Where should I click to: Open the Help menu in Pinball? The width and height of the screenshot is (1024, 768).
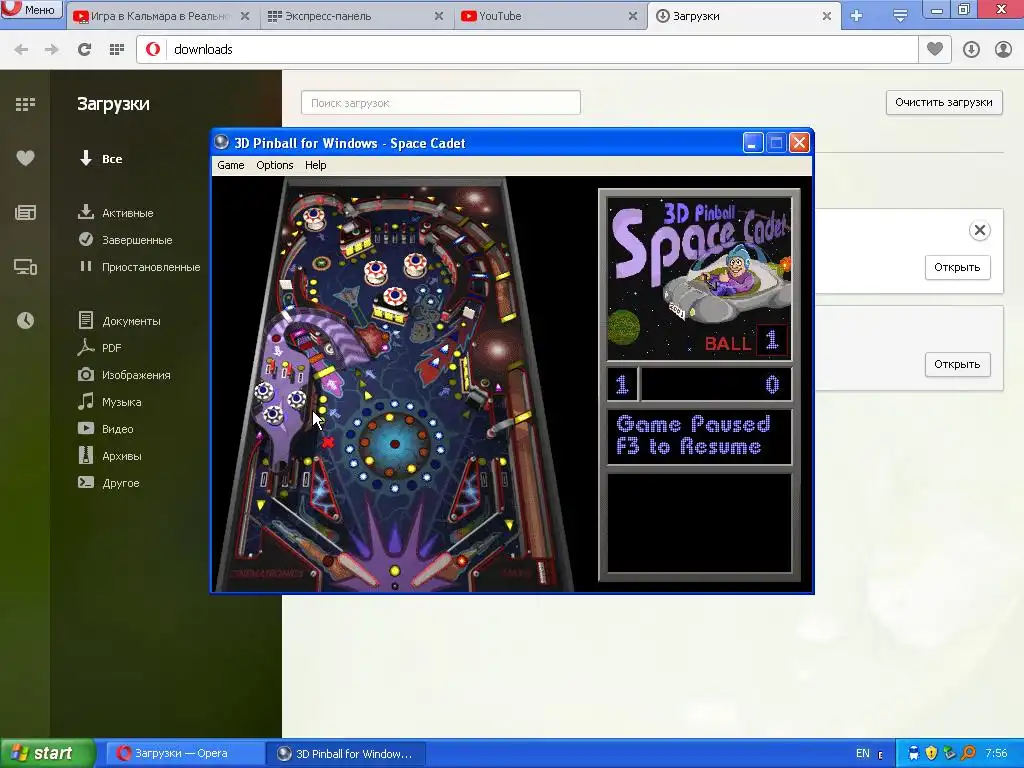click(315, 165)
